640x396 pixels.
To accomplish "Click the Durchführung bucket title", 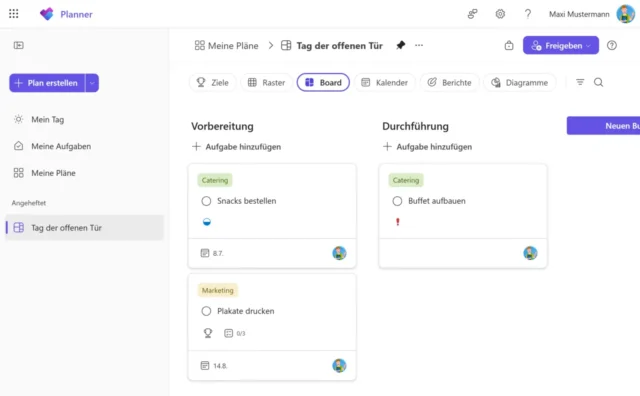I will [415, 126].
